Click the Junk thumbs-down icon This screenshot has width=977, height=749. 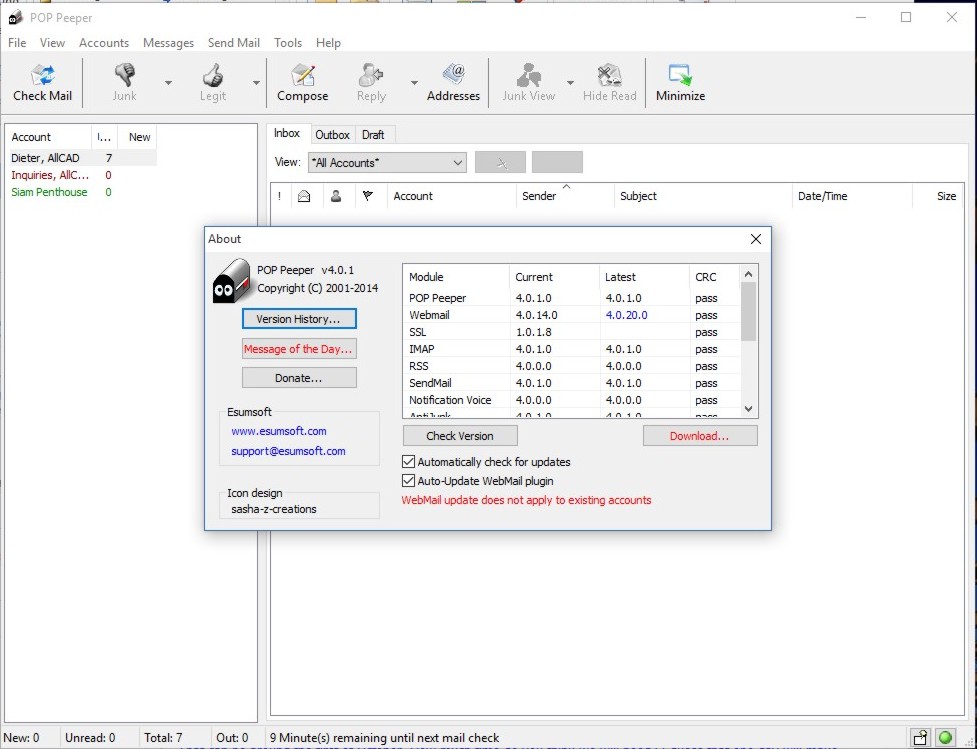125,75
